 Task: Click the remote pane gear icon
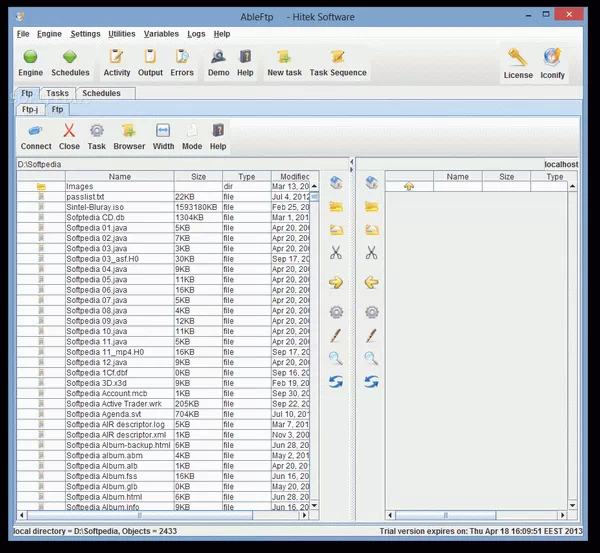(372, 312)
